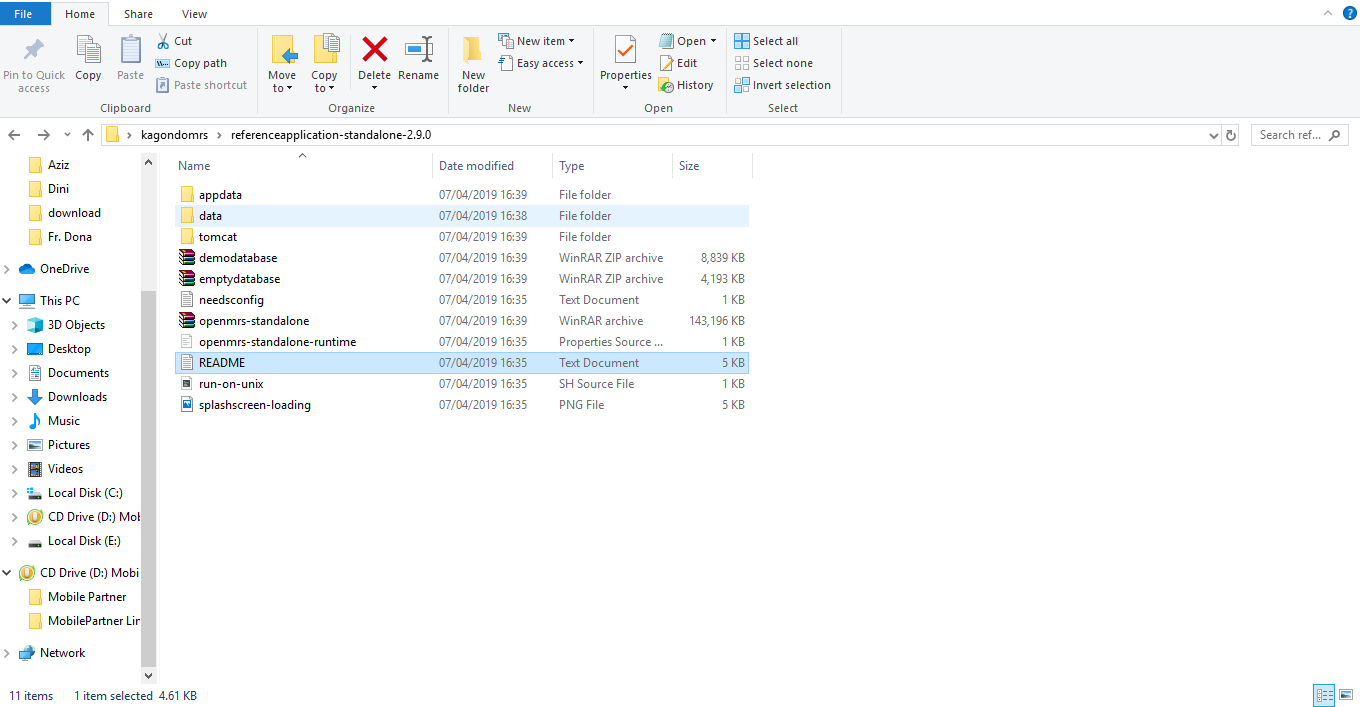Open the Open command dropdown arrow
The height and width of the screenshot is (707, 1360).
click(x=714, y=41)
